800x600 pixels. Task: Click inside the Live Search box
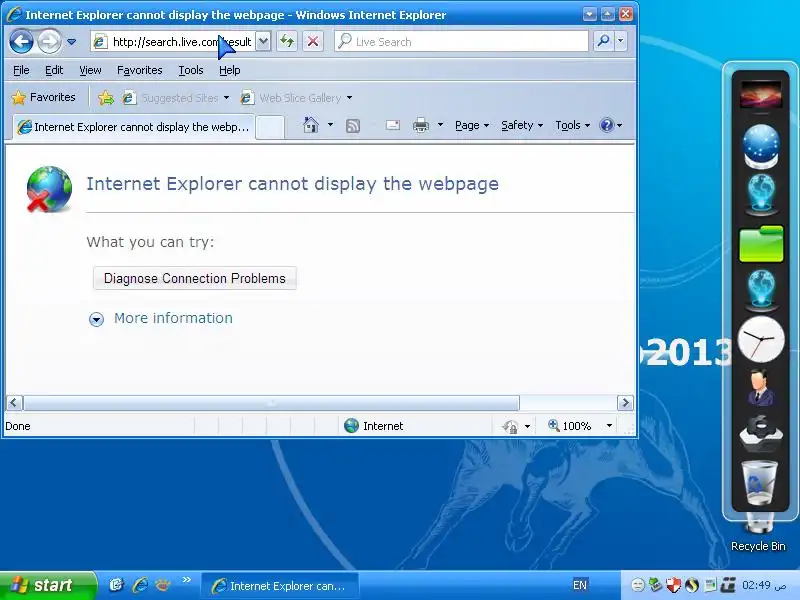pos(462,41)
